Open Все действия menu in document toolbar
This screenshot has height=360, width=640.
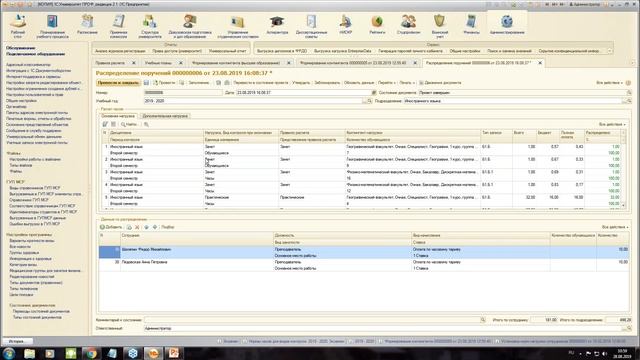coord(609,83)
